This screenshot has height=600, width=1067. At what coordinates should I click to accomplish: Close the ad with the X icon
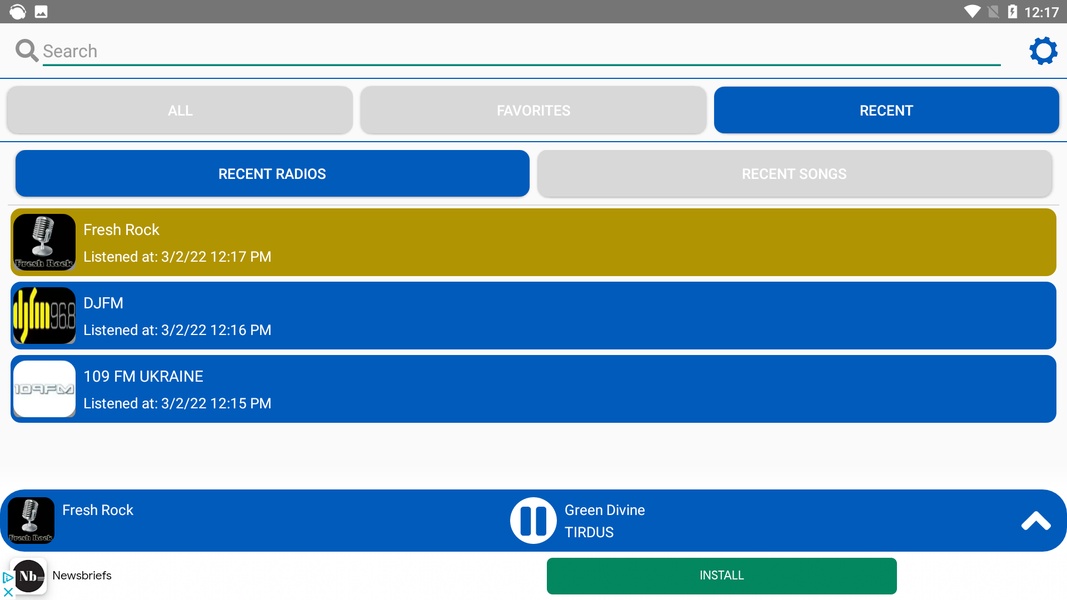point(7,593)
